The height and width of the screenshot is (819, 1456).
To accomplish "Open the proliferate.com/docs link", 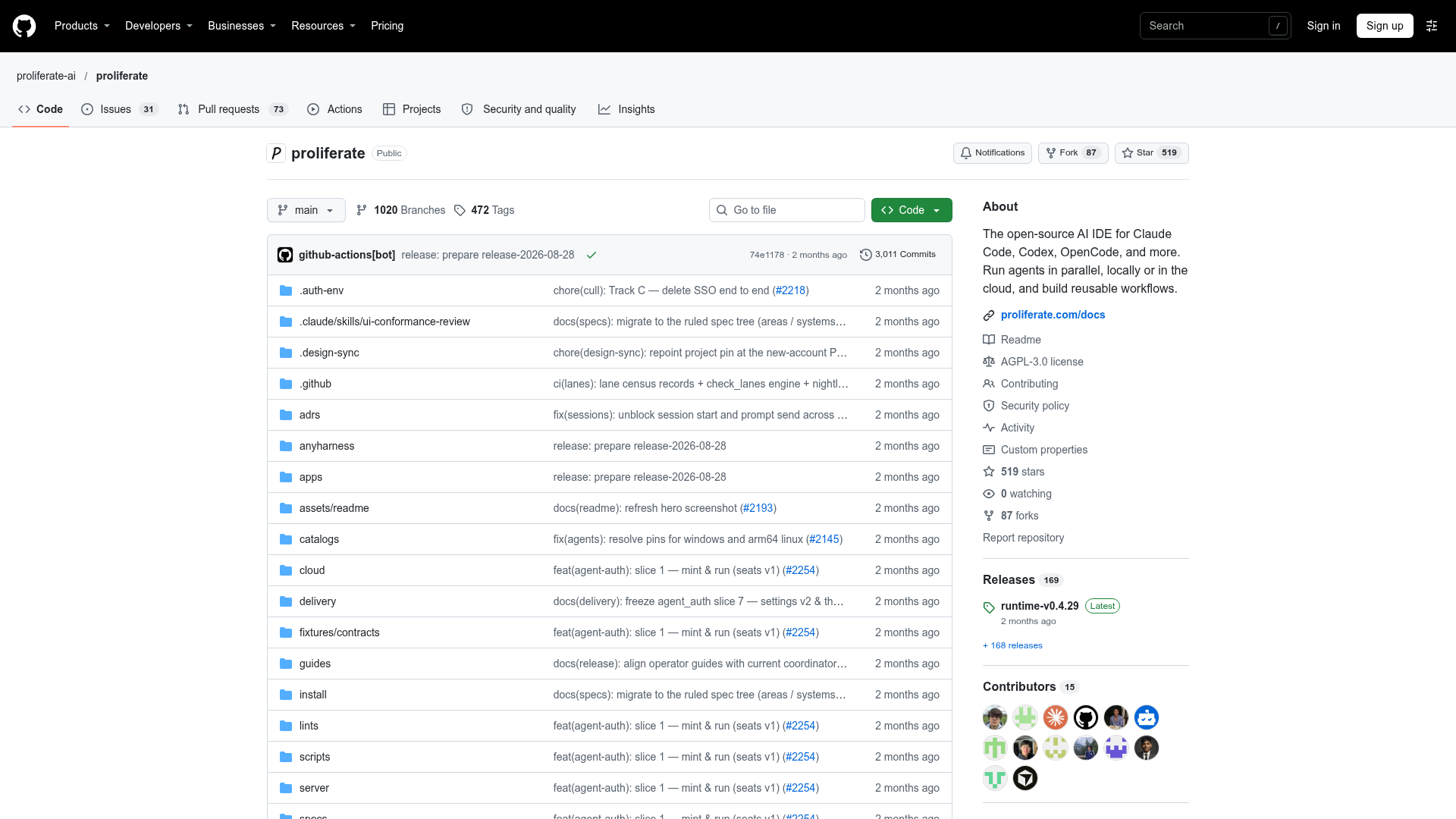I will 1053,315.
